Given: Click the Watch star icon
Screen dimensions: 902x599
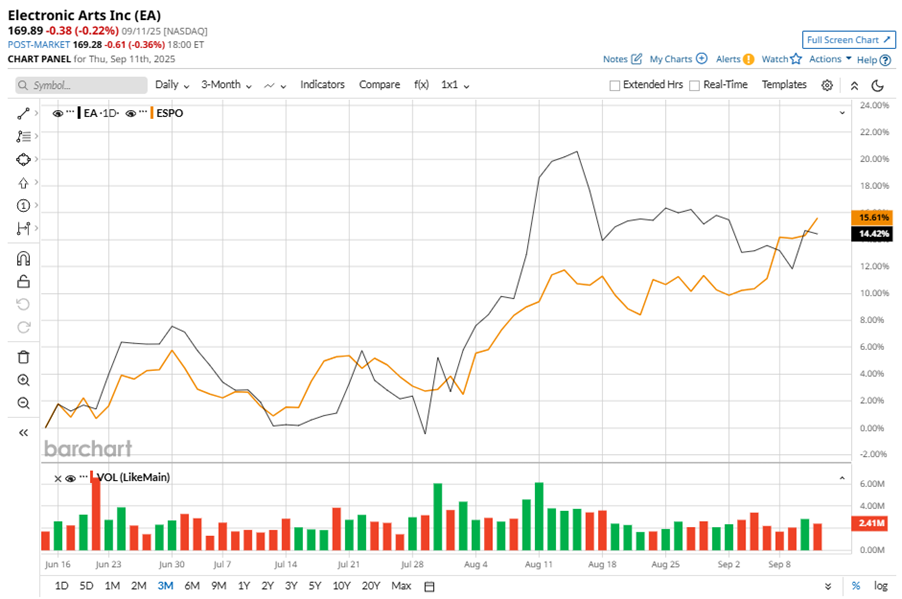Looking at the screenshot, I should coord(796,59).
